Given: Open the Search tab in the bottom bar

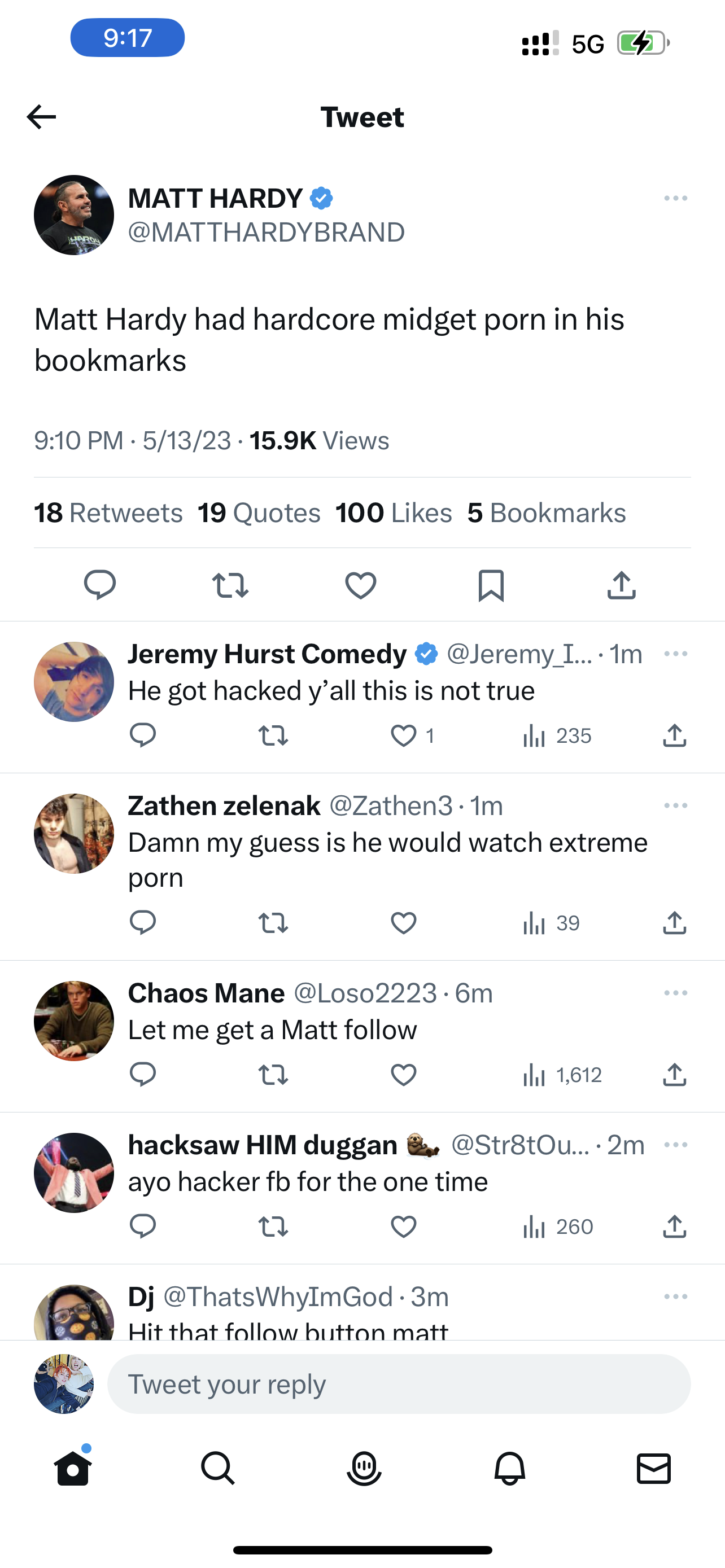Looking at the screenshot, I should click(218, 1469).
